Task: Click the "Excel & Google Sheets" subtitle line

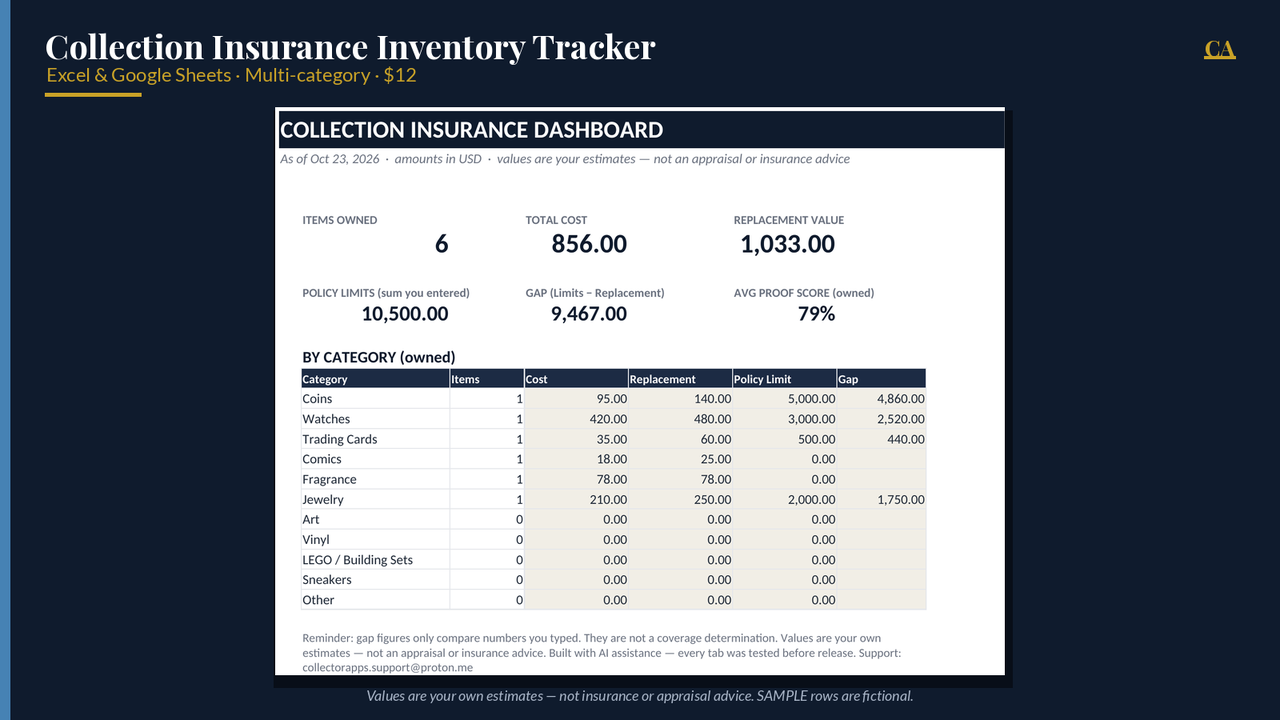Action: (x=231, y=75)
